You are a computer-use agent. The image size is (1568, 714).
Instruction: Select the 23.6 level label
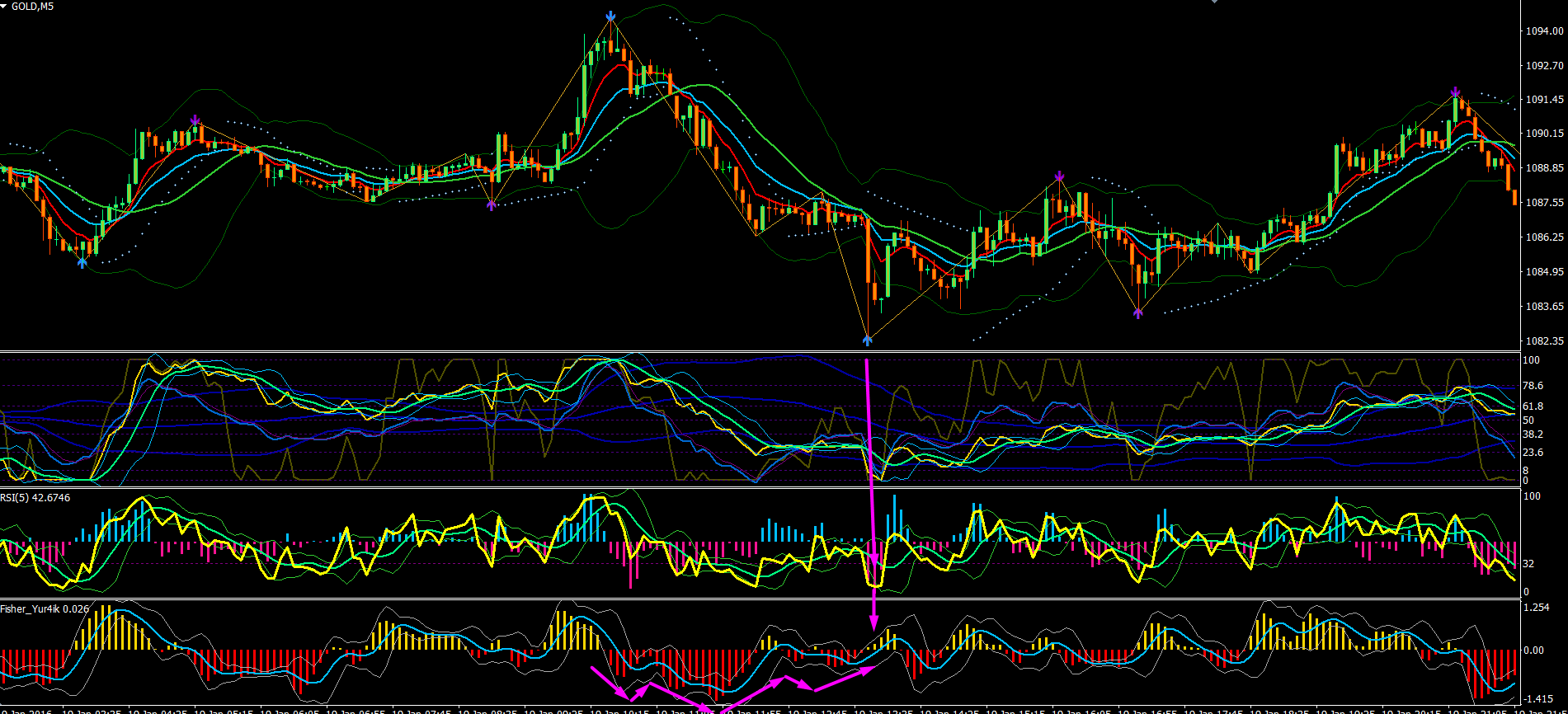(x=1533, y=453)
